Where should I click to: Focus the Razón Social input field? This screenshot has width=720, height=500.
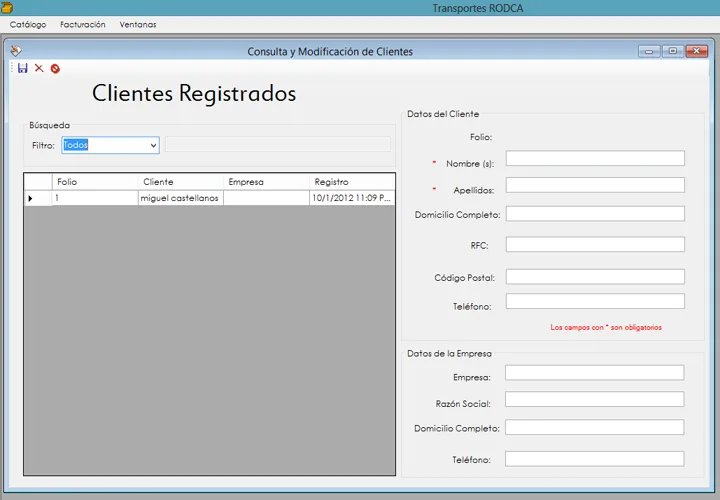click(x=595, y=399)
